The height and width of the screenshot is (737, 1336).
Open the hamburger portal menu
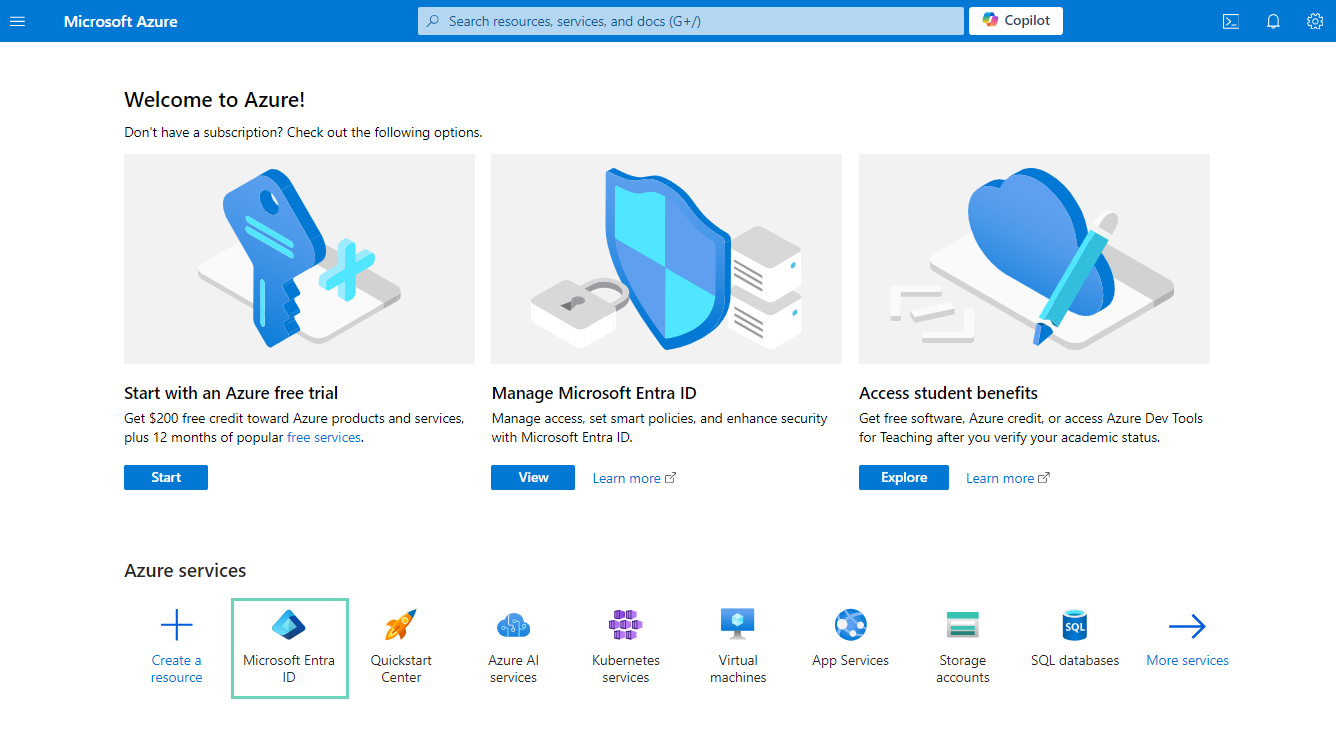(x=17, y=21)
